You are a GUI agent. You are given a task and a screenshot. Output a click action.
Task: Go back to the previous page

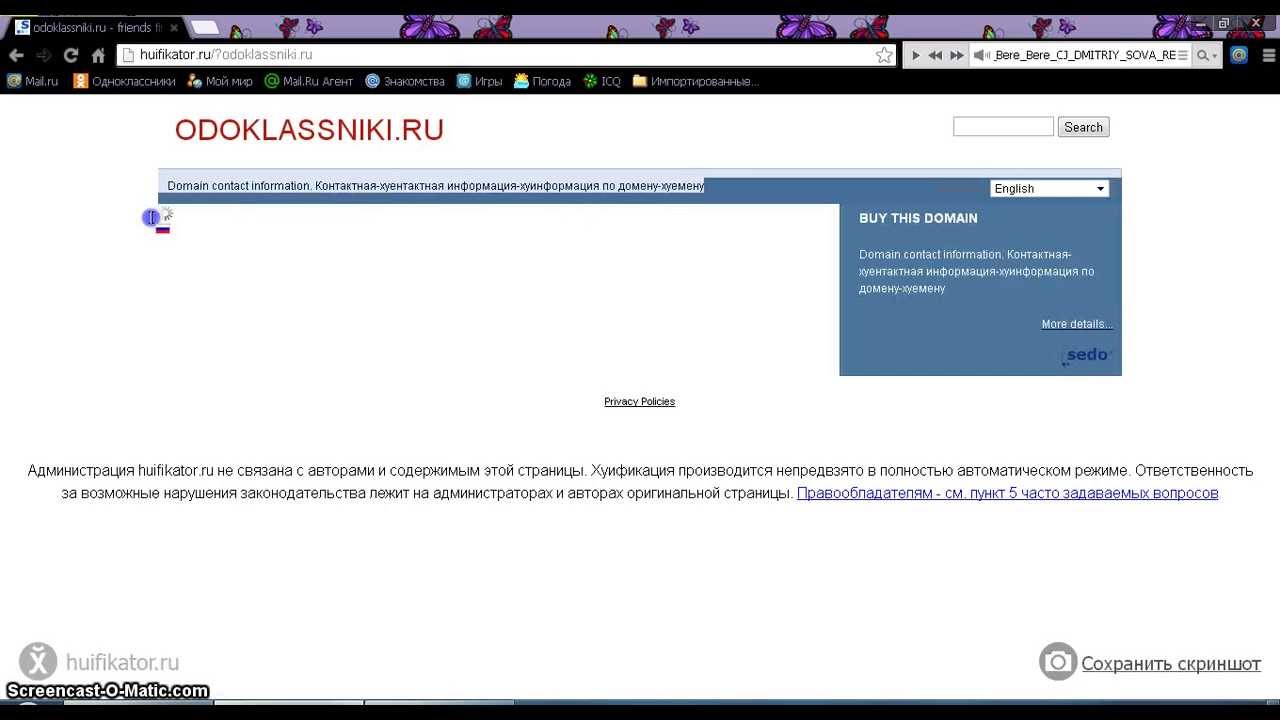tap(16, 55)
